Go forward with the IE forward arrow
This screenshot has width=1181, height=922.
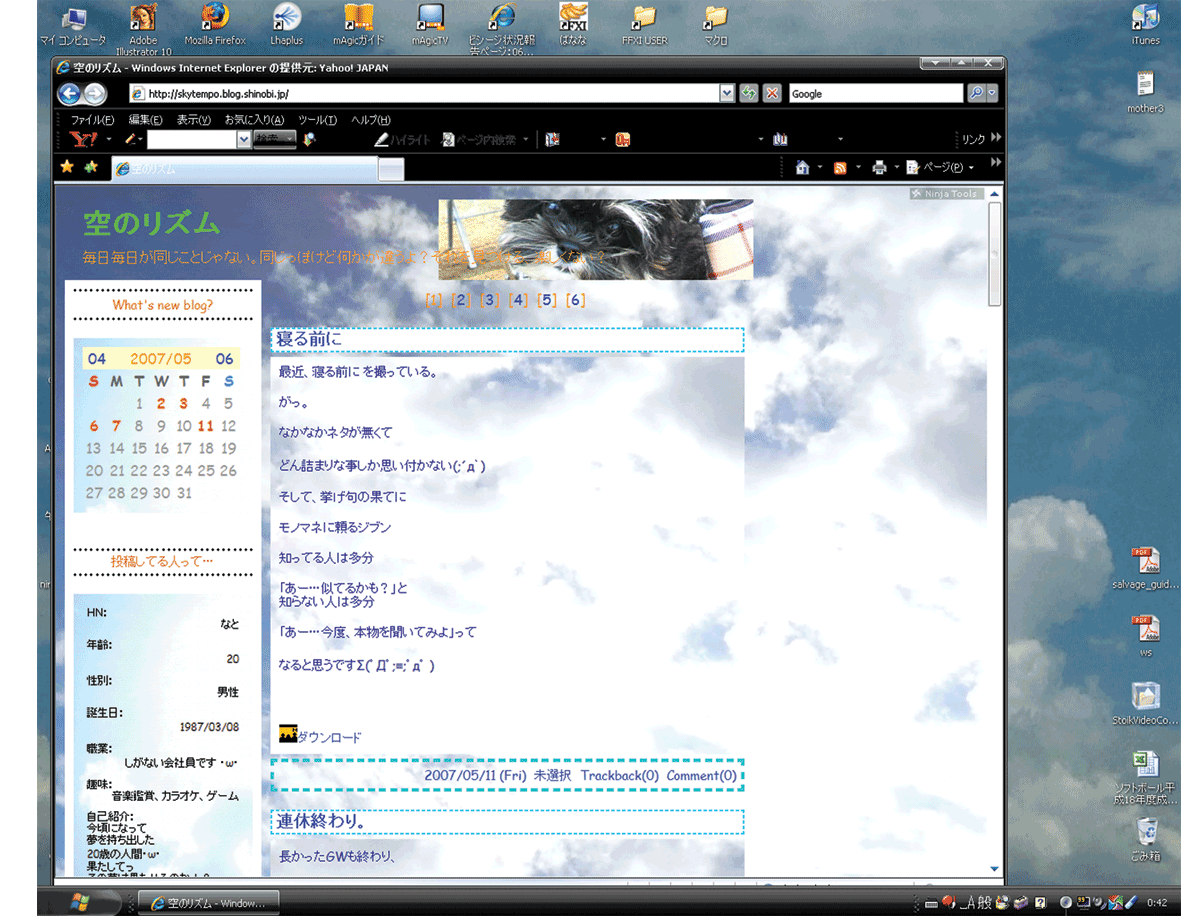click(x=95, y=93)
